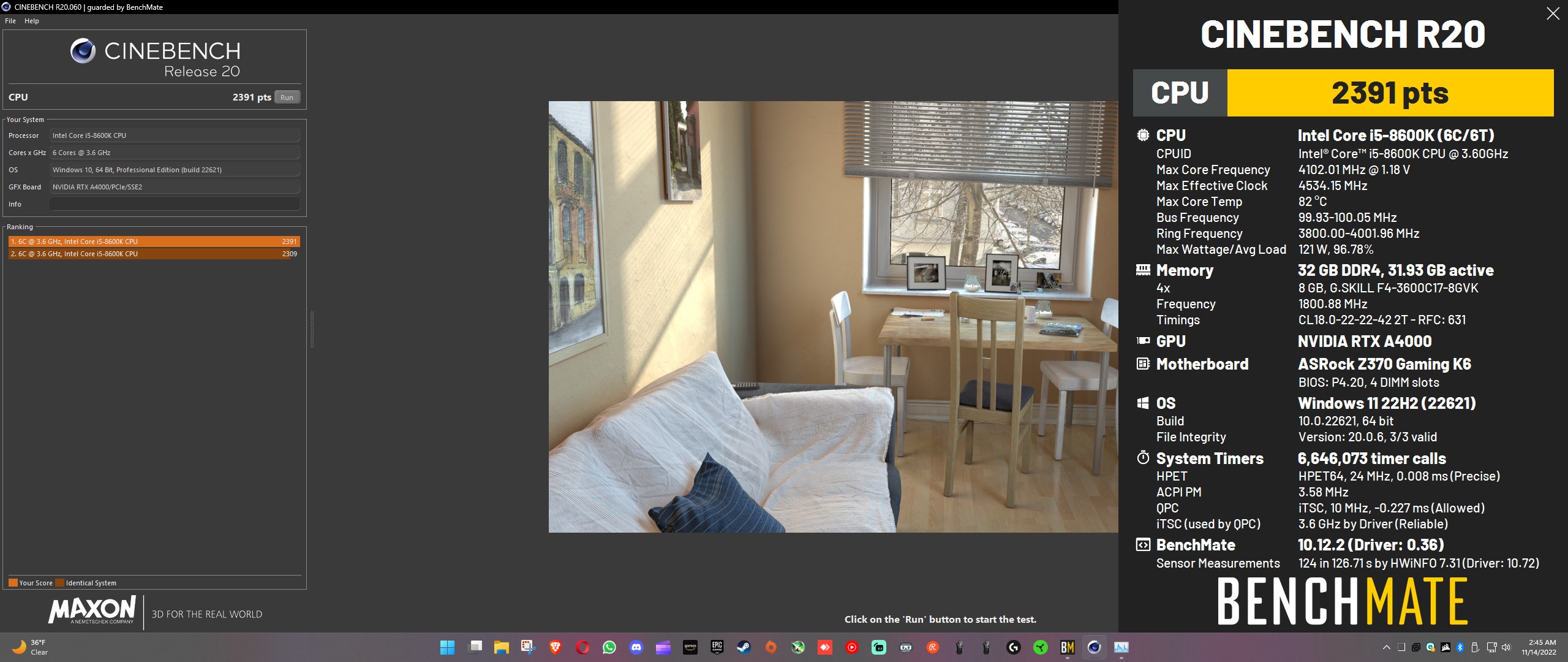Click the BenchMate OS Windows logo icon
The width and height of the screenshot is (1568, 662).
pos(1143,403)
